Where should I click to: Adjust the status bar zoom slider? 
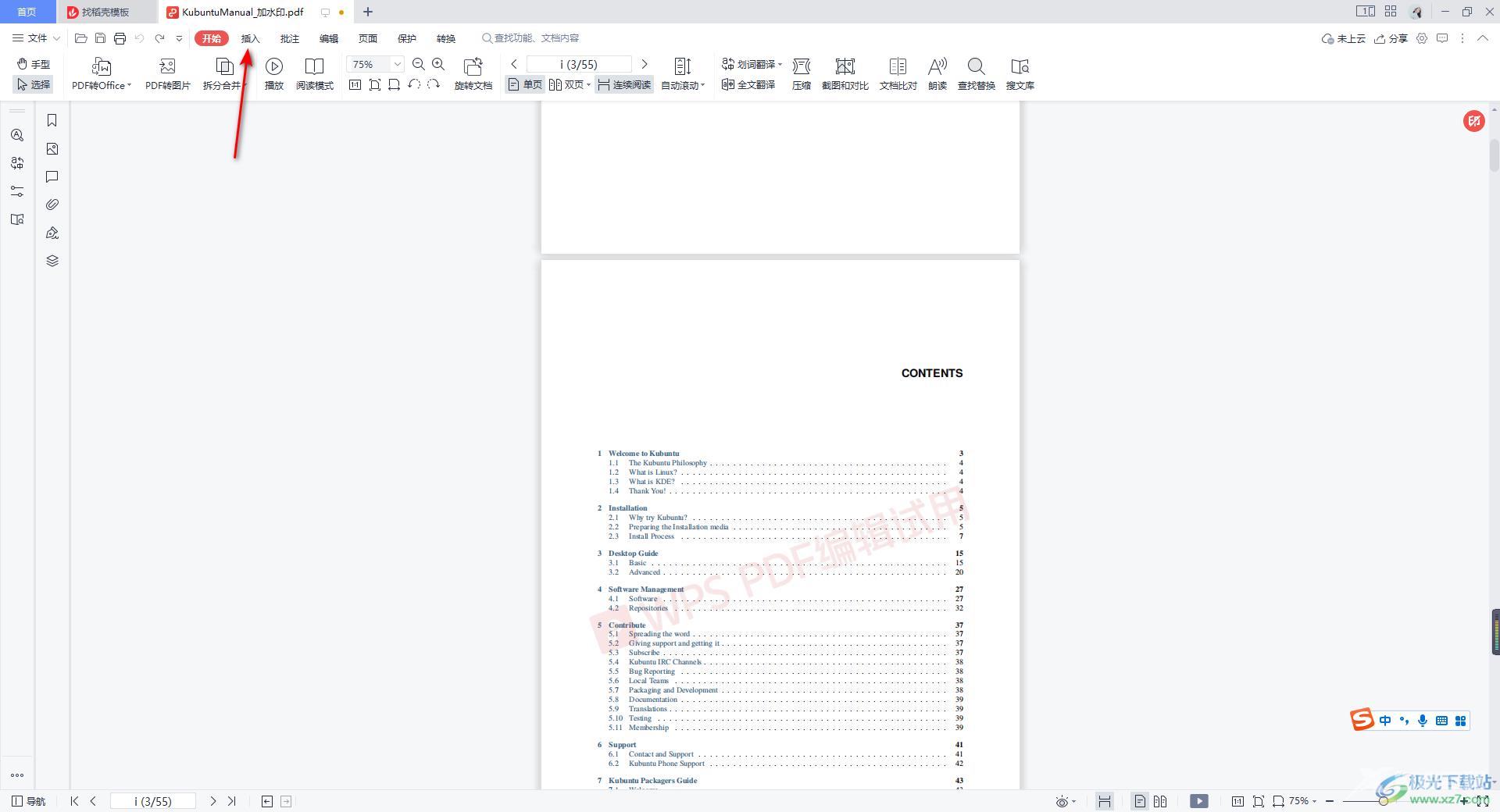click(x=1383, y=801)
